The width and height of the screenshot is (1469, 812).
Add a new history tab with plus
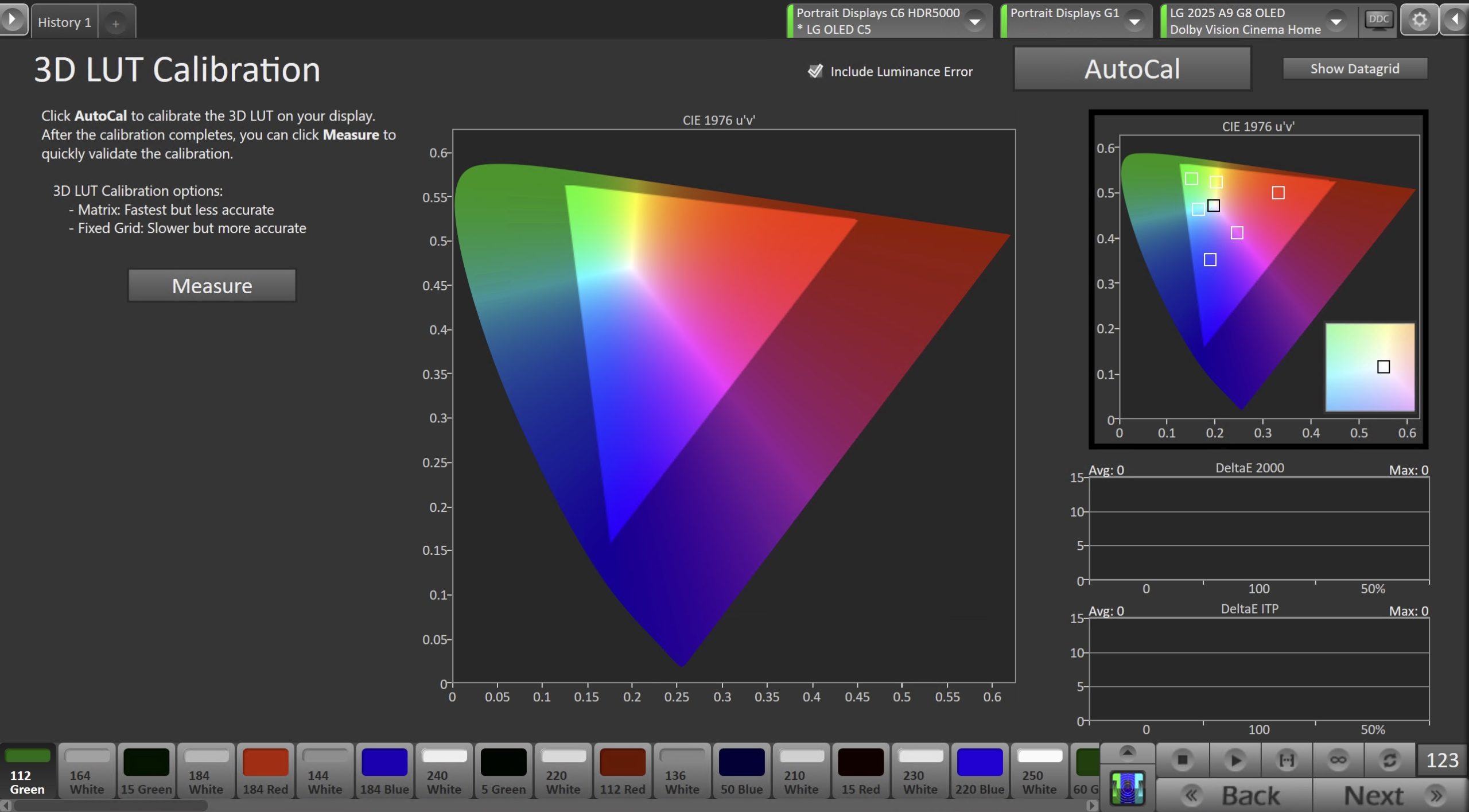click(116, 24)
